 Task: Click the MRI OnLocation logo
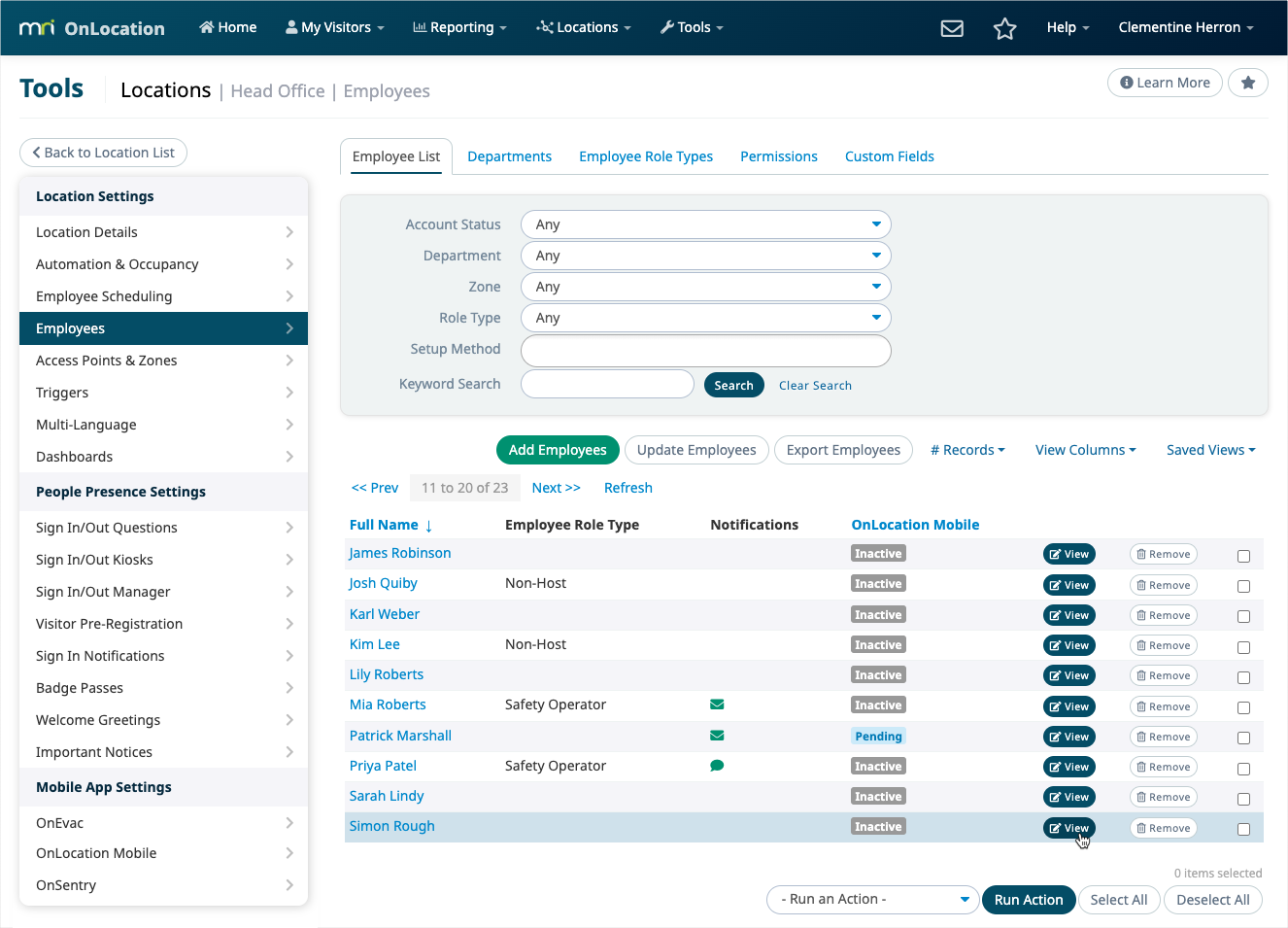pos(92,28)
